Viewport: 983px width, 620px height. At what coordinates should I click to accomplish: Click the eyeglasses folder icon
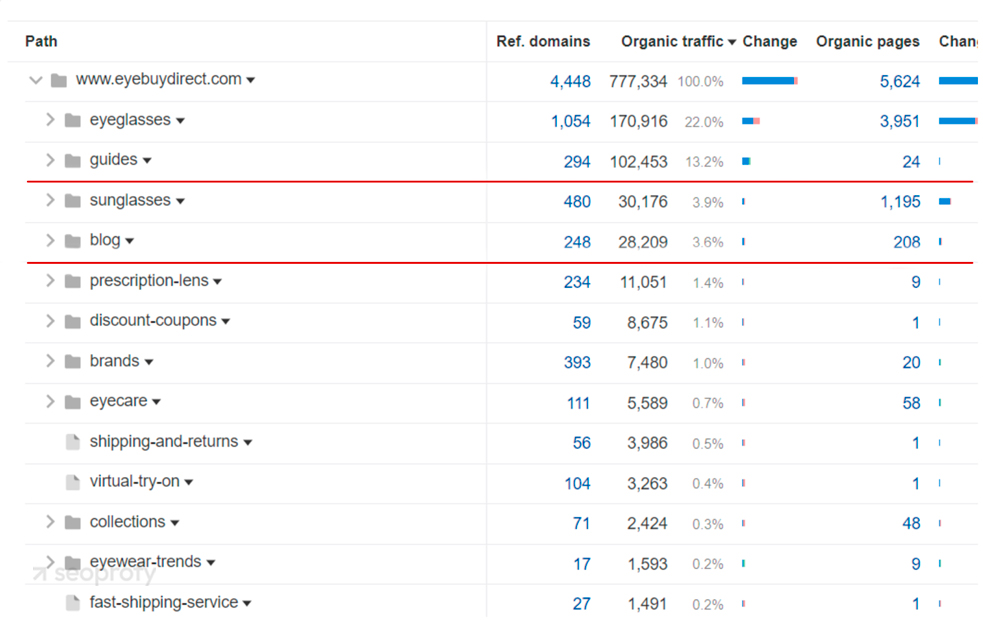(73, 120)
